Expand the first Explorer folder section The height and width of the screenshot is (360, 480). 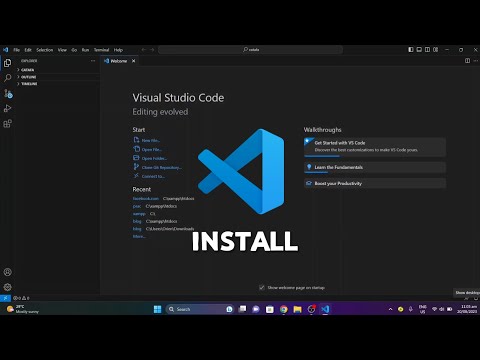pyautogui.click(x=57, y=70)
